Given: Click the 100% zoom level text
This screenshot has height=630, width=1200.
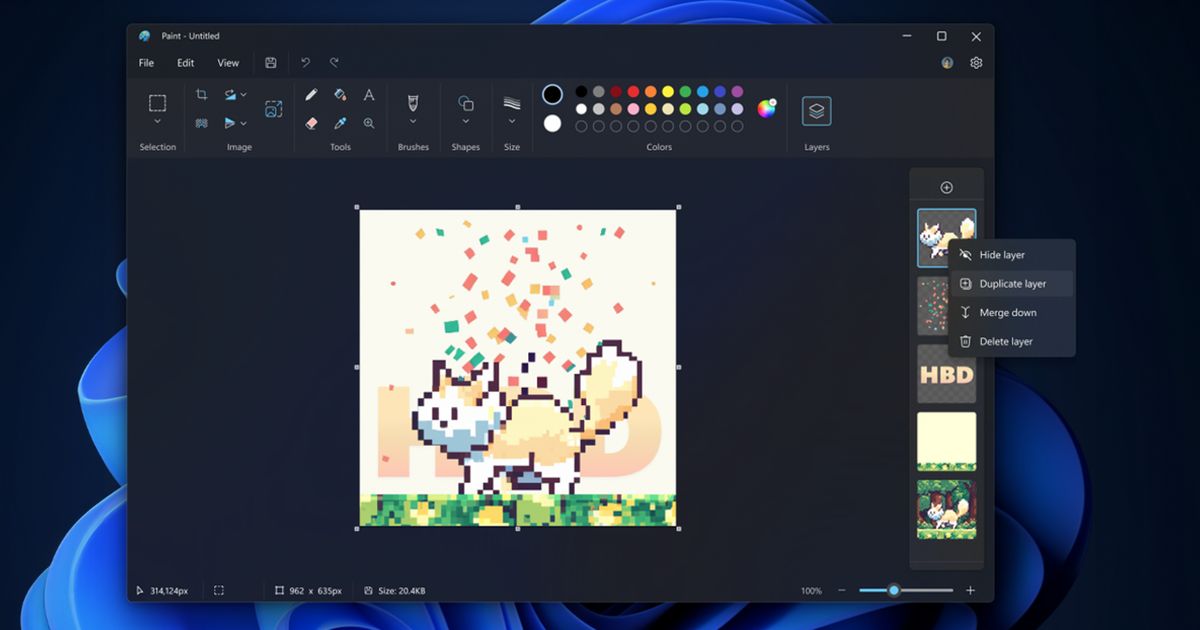Looking at the screenshot, I should point(811,591).
